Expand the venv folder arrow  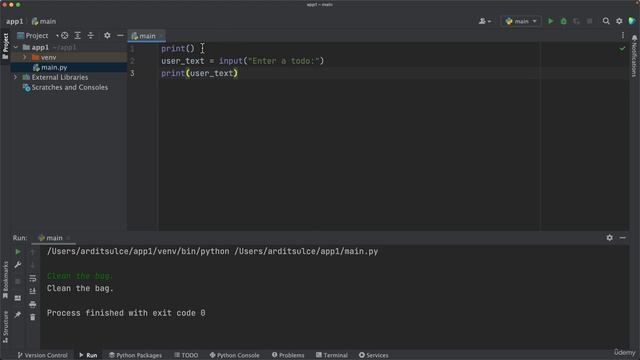[25, 58]
